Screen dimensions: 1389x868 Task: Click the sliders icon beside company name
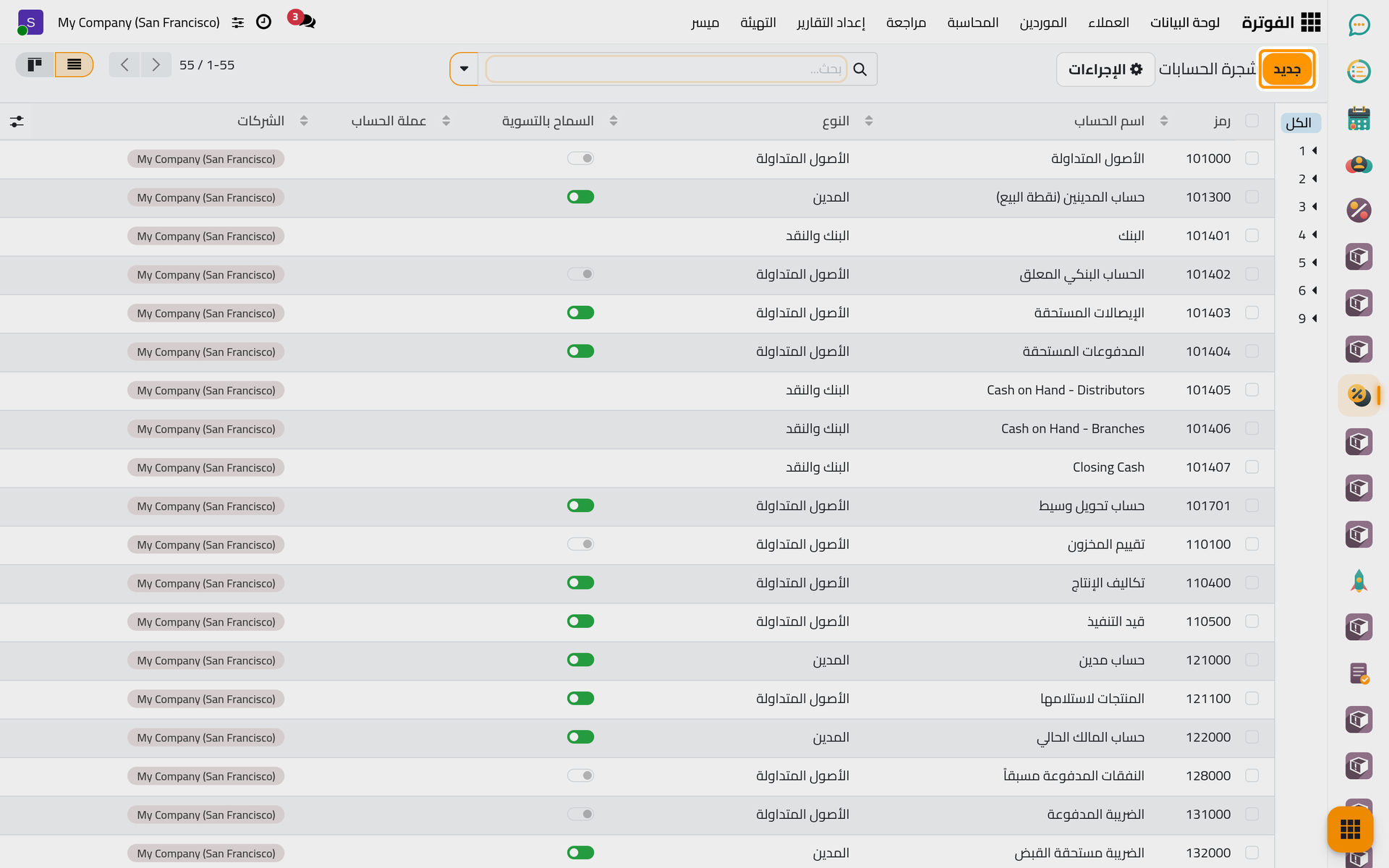click(238, 22)
